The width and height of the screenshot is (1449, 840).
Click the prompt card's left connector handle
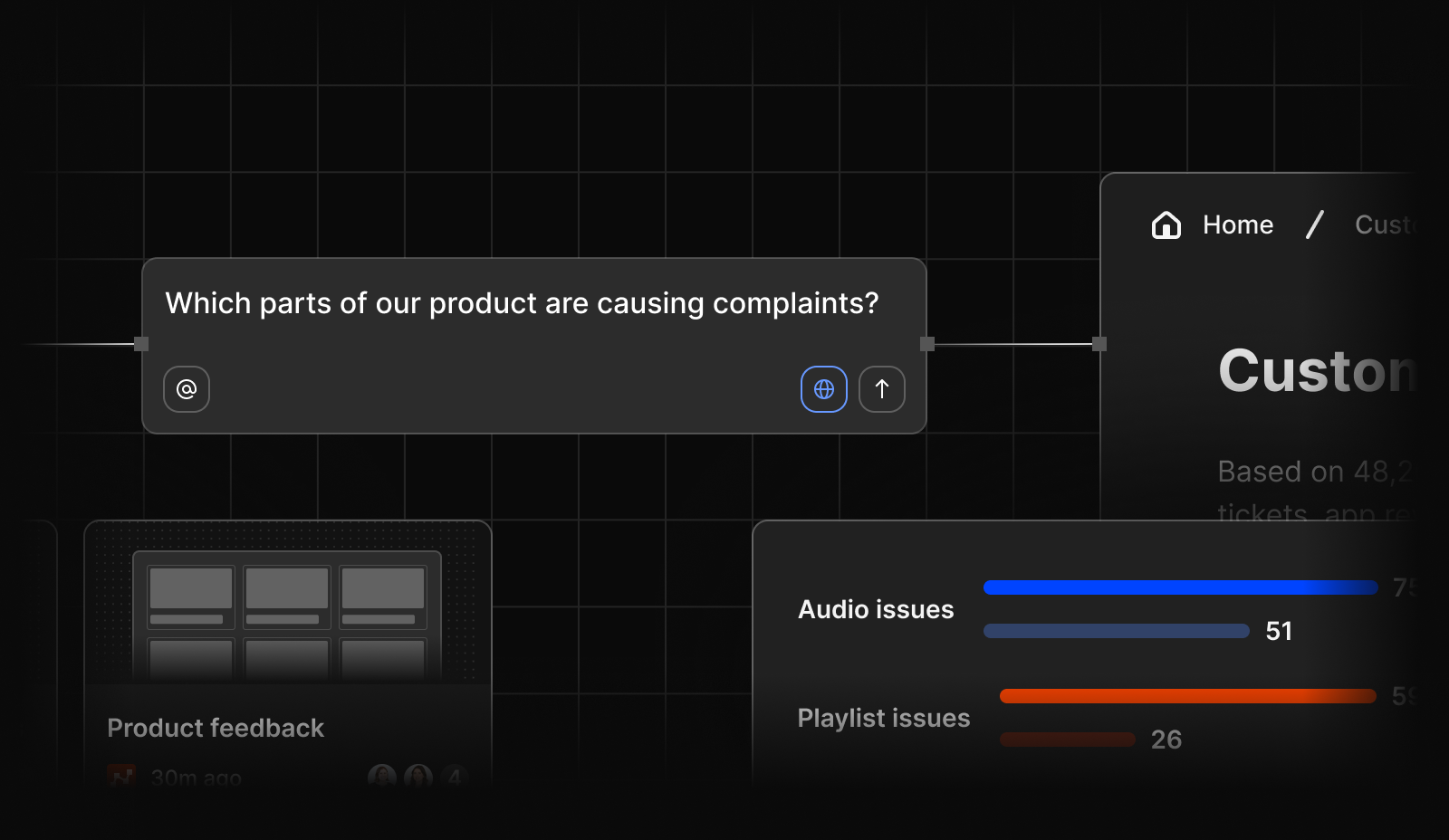point(141,344)
